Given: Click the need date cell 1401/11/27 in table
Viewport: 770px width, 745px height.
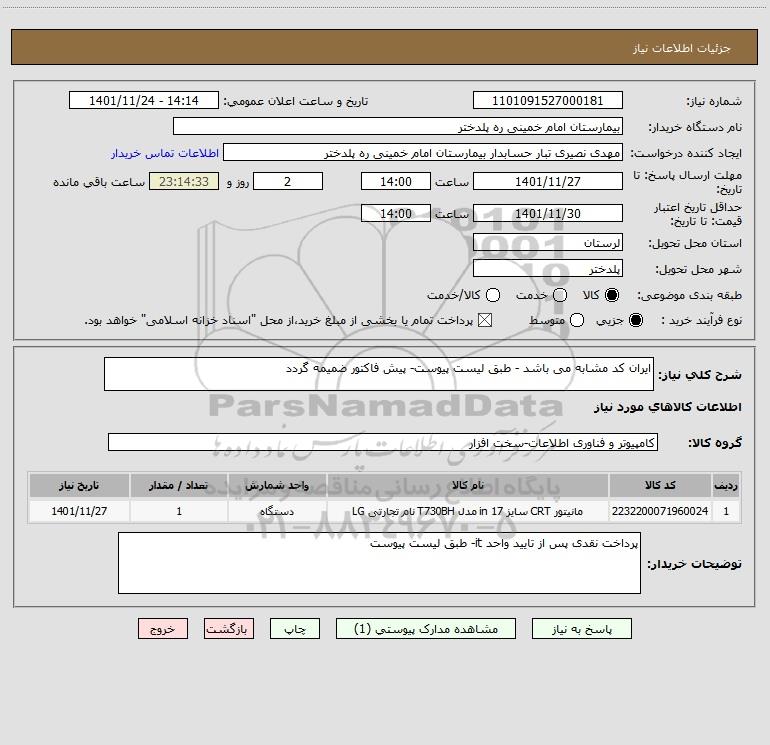Looking at the screenshot, I should coord(79,511).
